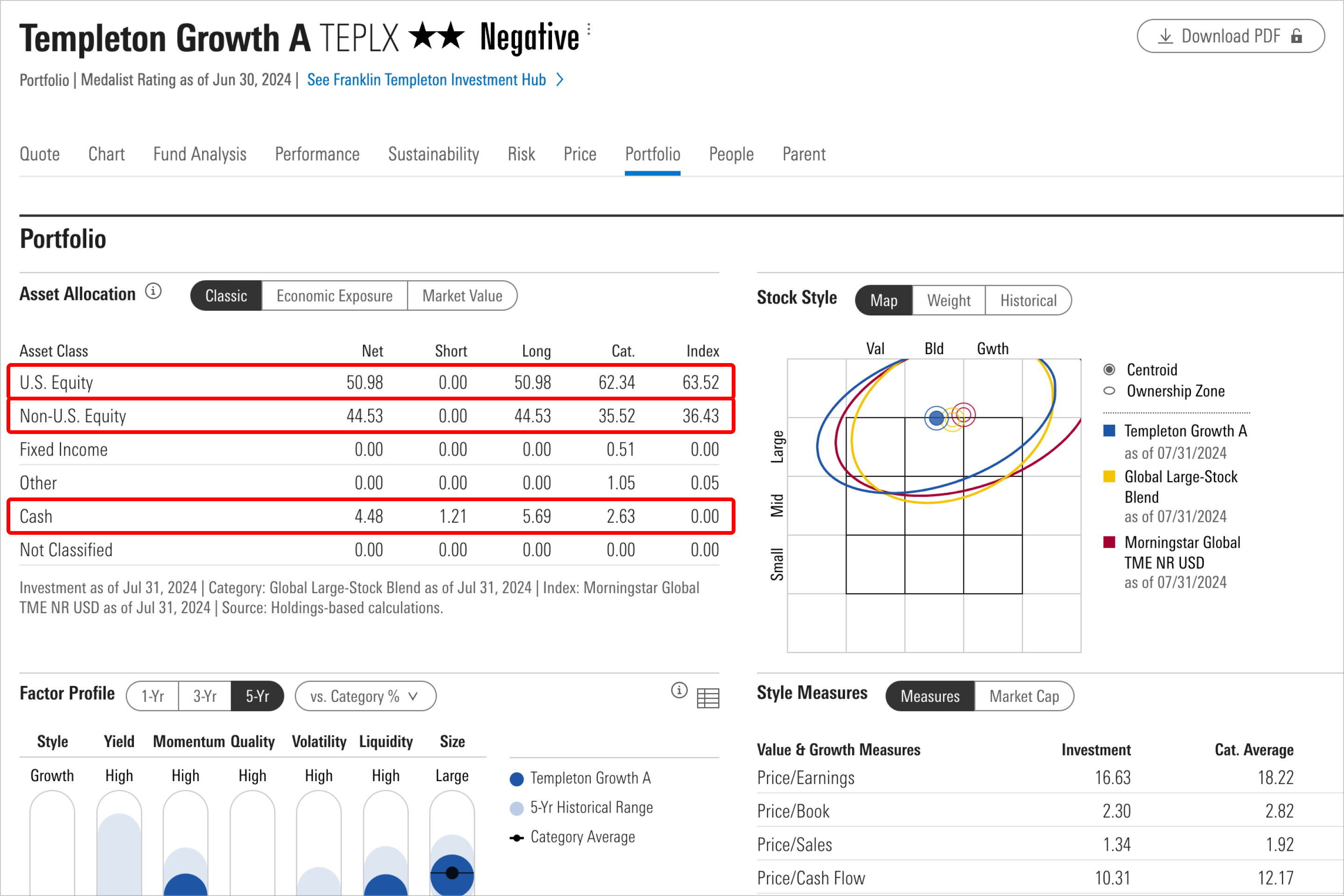Click Price/Cash Flow value 10.31
Viewport: 1344px width, 896px height.
[1113, 878]
